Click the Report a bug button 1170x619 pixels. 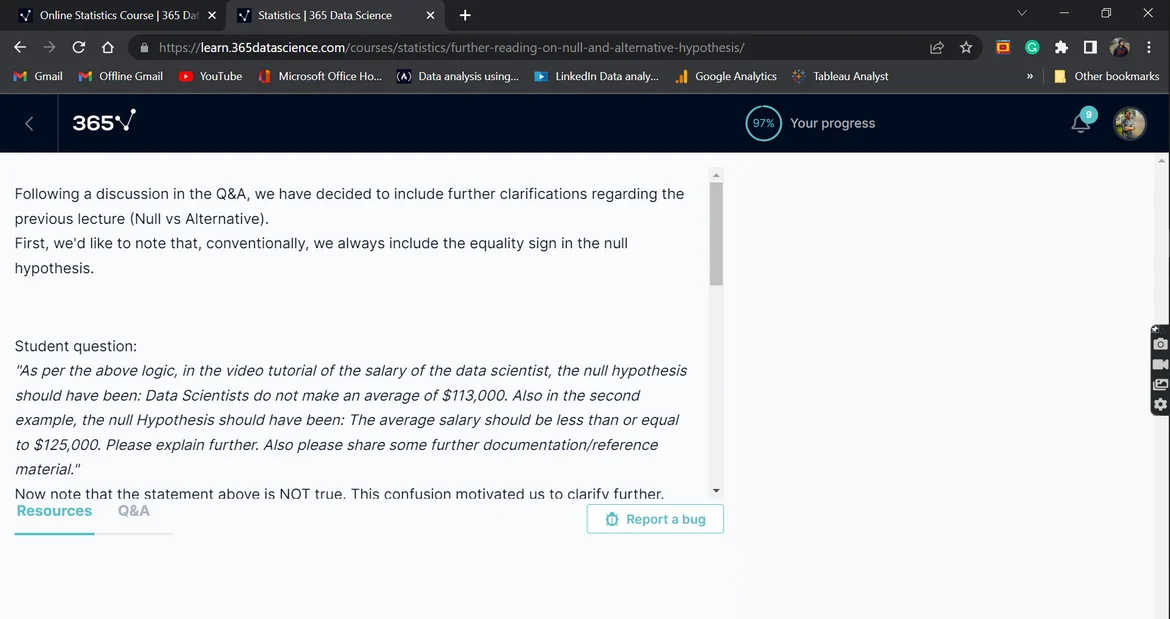(x=655, y=519)
